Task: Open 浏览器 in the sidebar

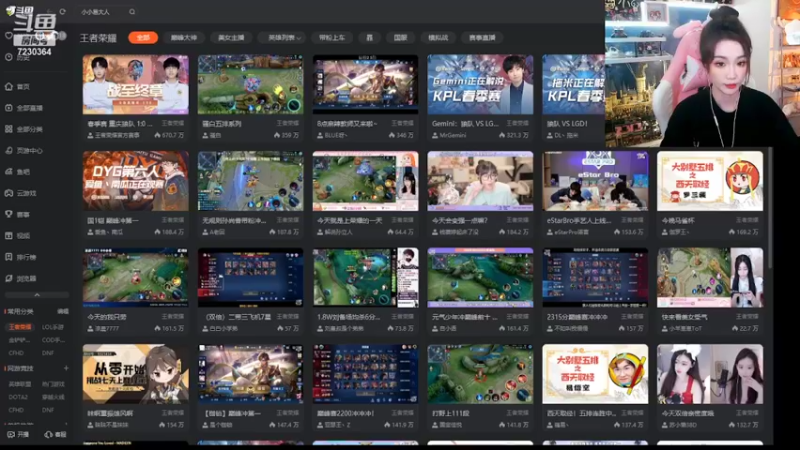Action: [x=21, y=279]
